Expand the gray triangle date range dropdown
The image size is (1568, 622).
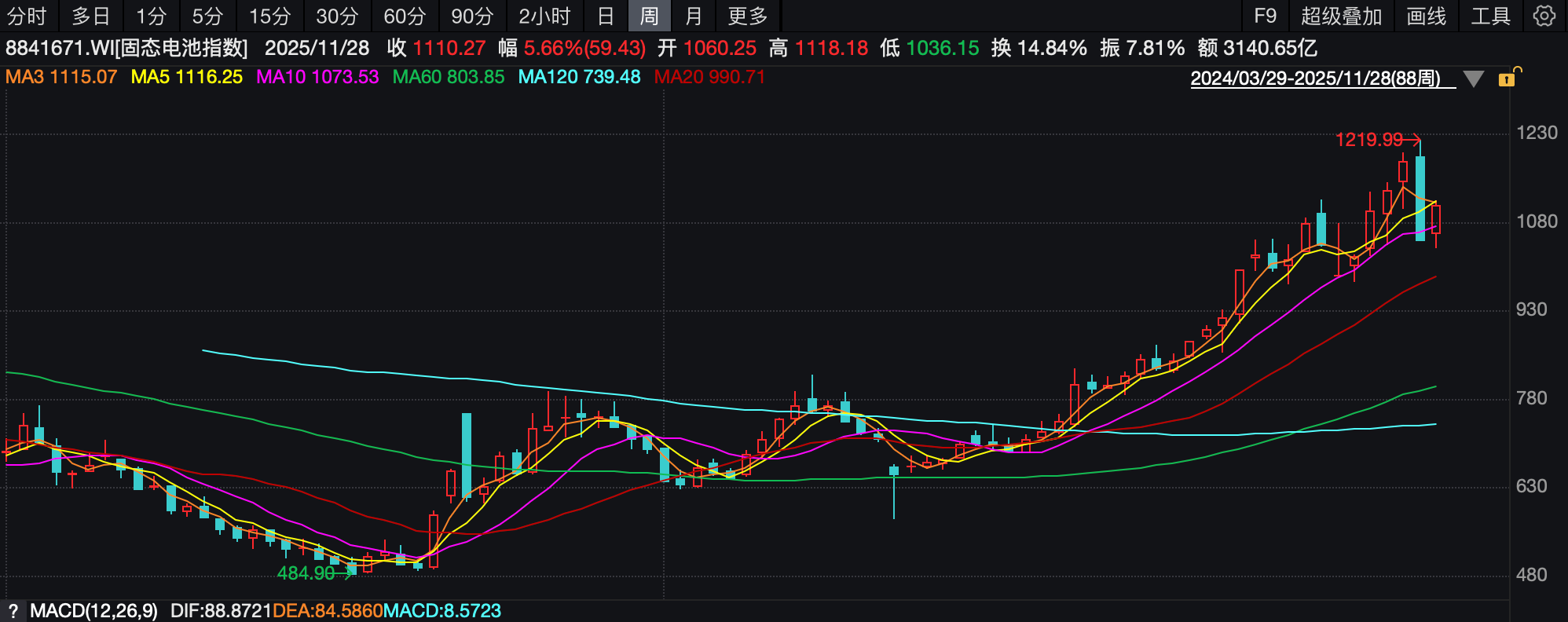[1474, 79]
